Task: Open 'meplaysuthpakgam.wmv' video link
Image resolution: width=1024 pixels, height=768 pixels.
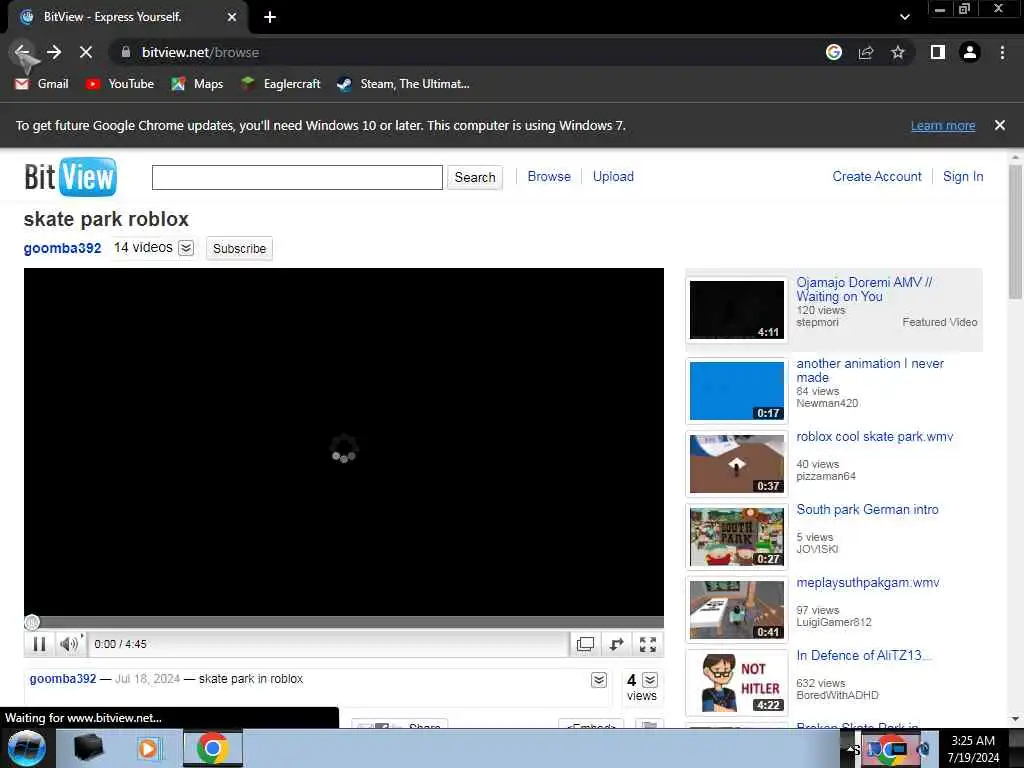Action: [867, 583]
